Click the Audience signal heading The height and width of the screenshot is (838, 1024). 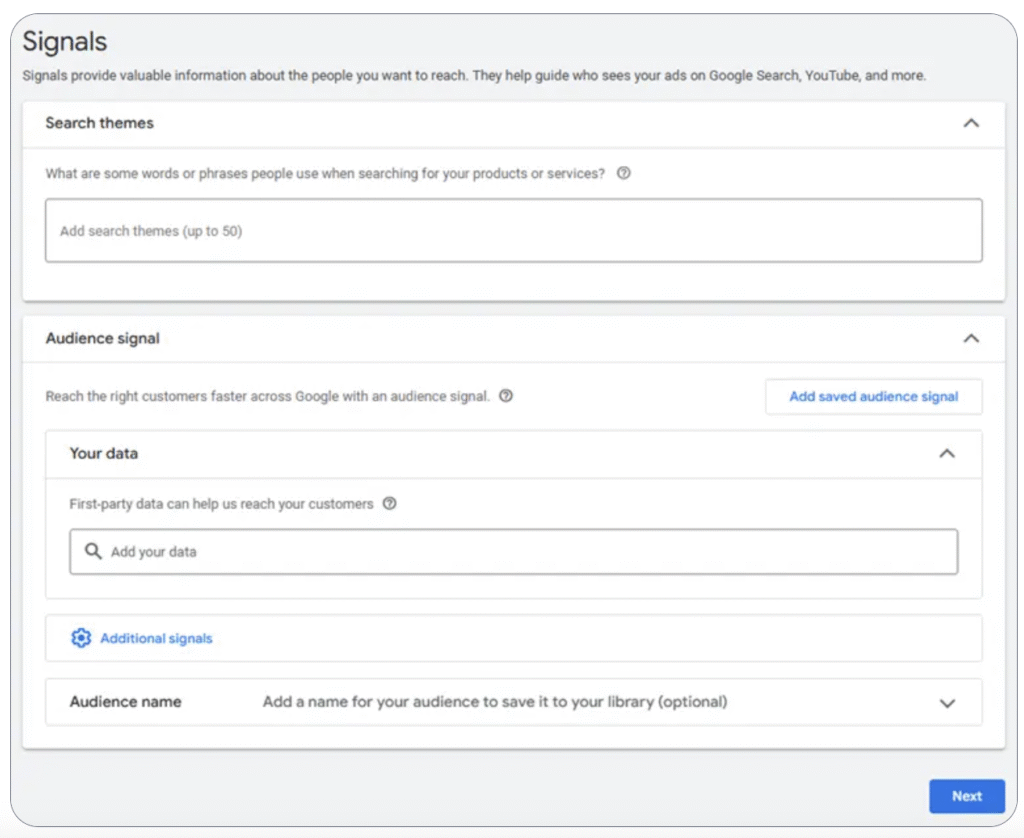[103, 338]
